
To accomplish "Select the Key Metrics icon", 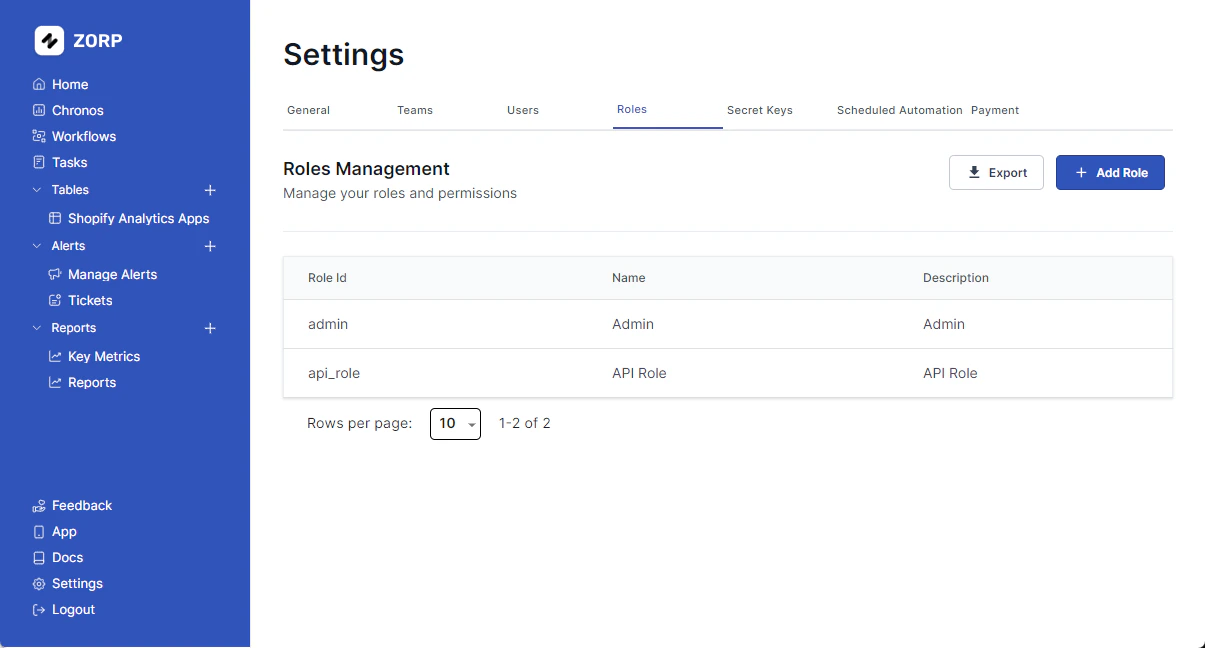I will (57, 356).
